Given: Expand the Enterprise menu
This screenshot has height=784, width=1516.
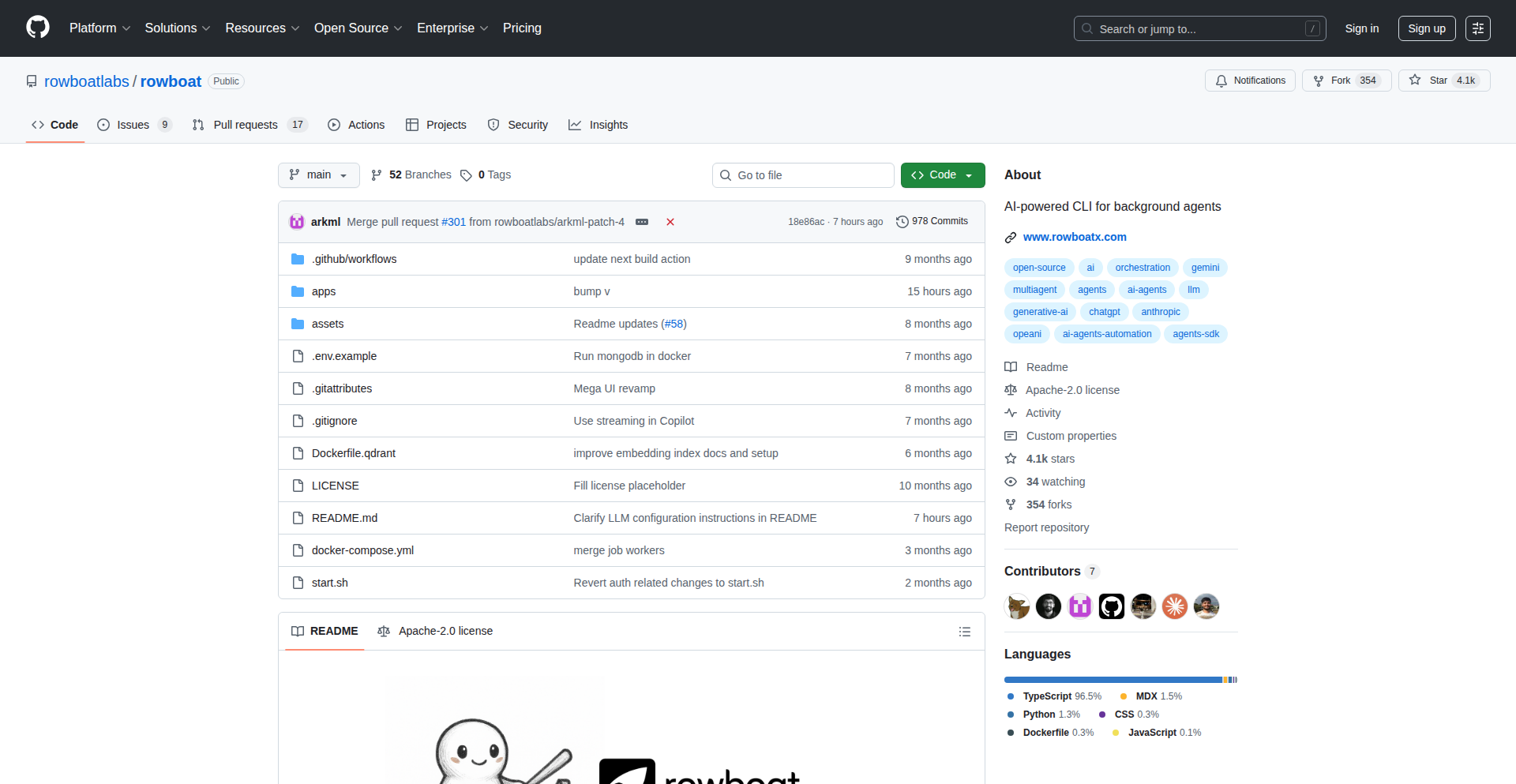Looking at the screenshot, I should [452, 28].
